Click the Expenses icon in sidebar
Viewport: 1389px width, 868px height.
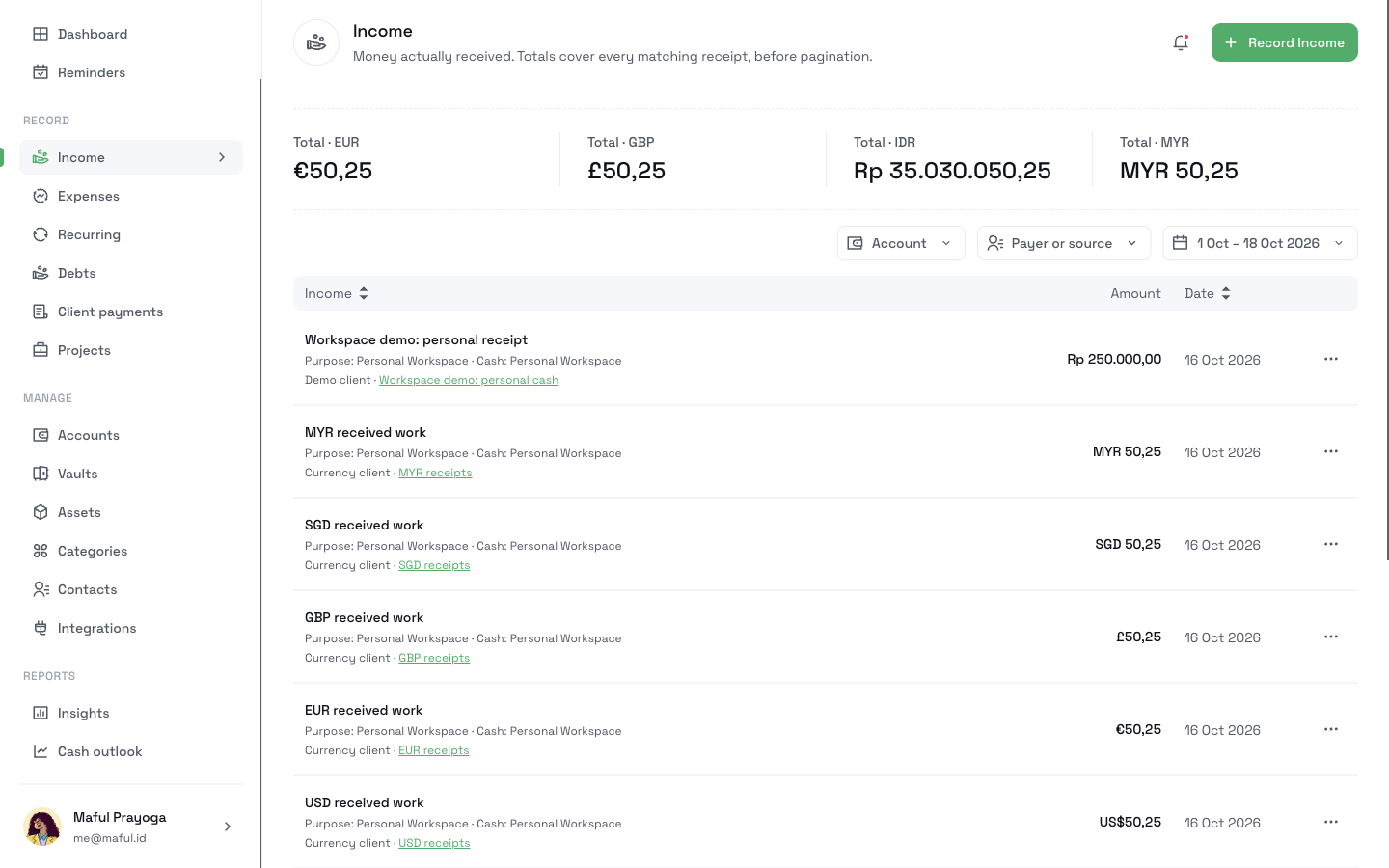pyautogui.click(x=41, y=196)
